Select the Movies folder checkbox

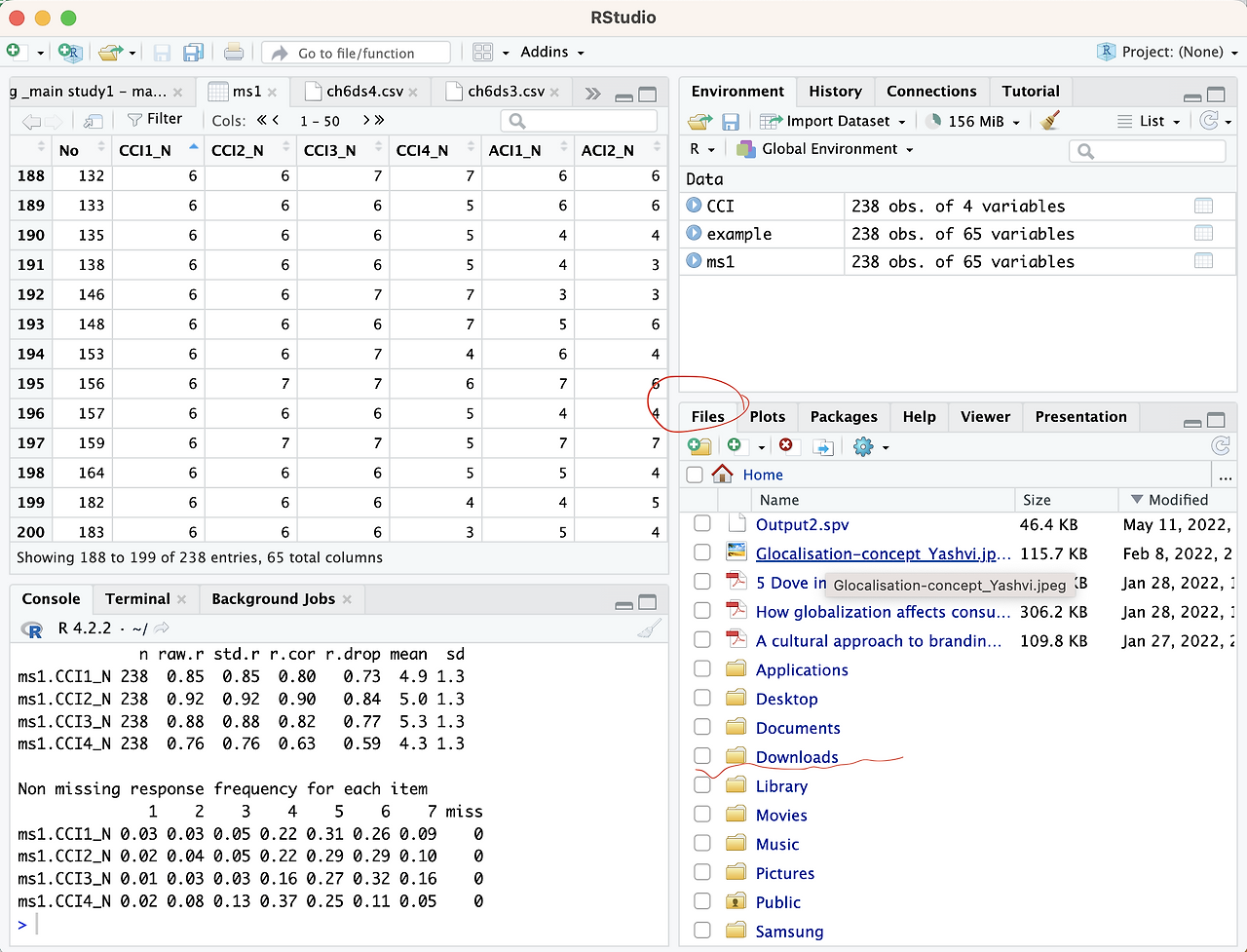point(702,814)
